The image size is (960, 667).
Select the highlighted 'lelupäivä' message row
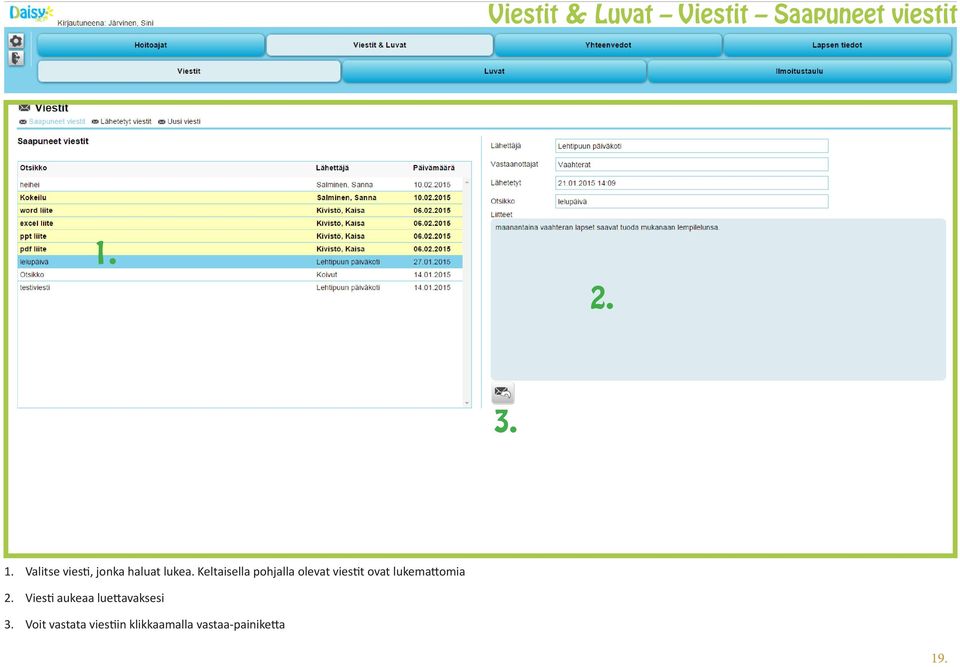240,262
